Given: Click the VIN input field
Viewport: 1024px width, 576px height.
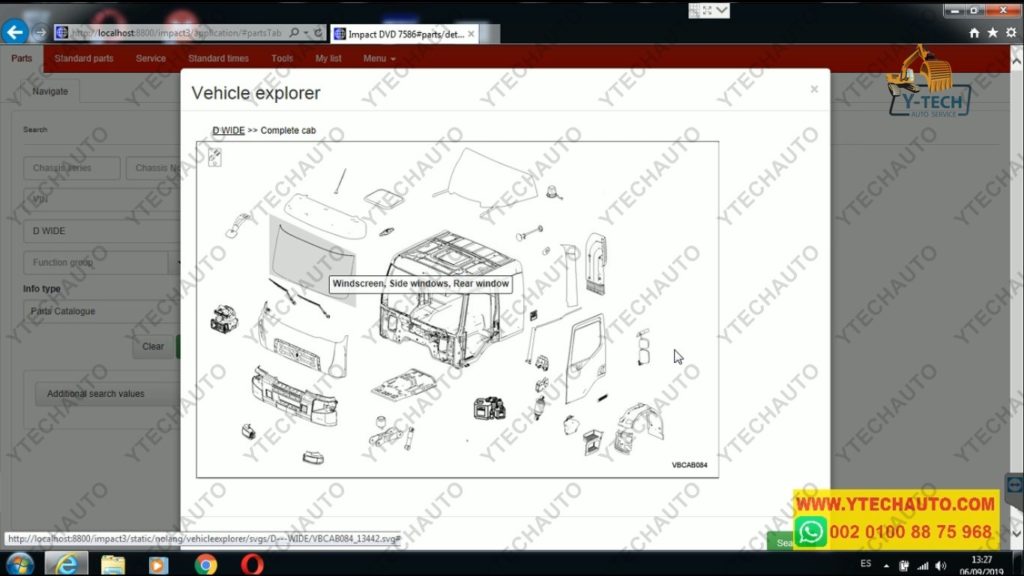Looking at the screenshot, I should pyautogui.click(x=102, y=199).
